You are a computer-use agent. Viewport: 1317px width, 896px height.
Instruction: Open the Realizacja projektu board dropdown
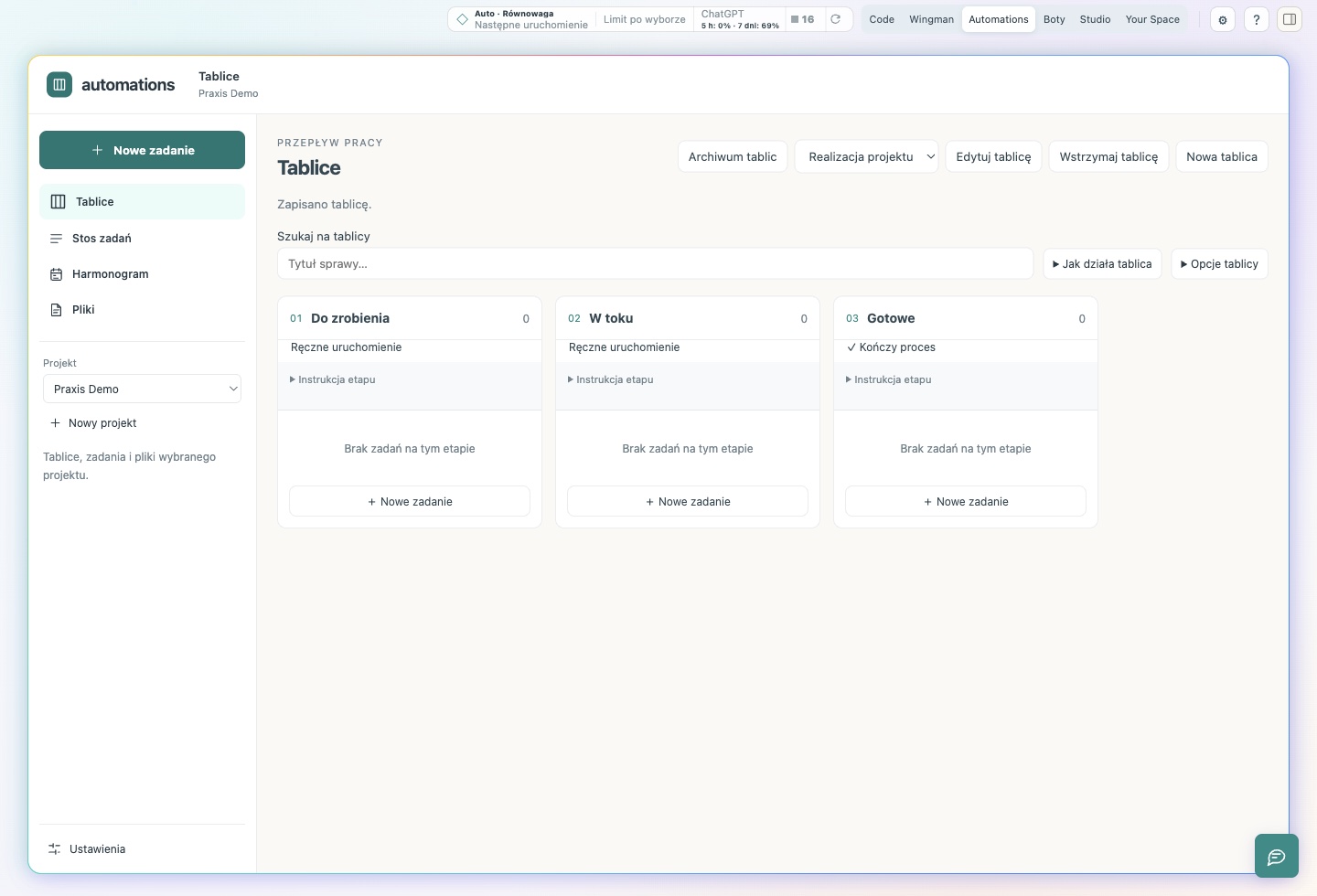coord(867,156)
